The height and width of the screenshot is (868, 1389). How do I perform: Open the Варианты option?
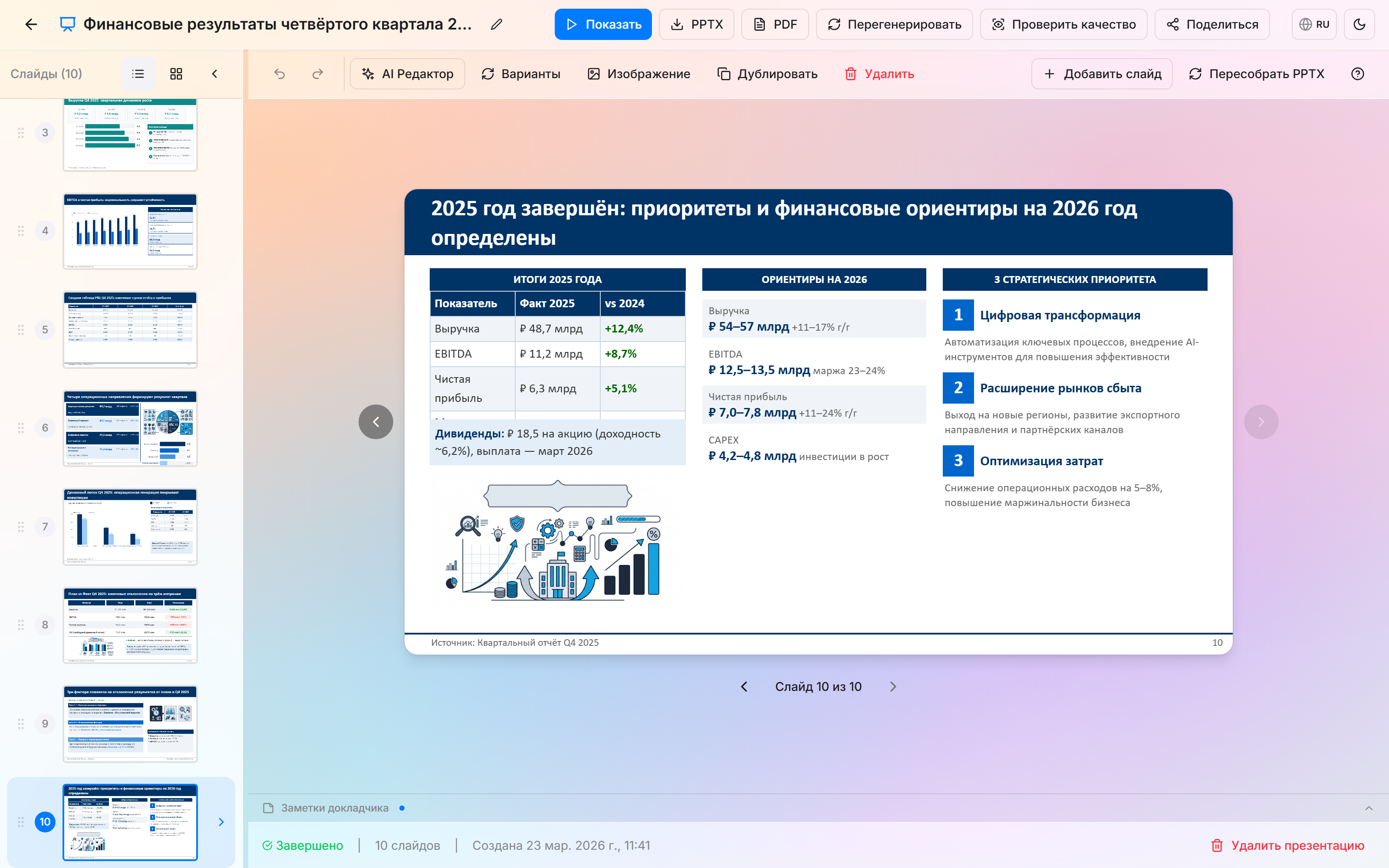tap(520, 73)
